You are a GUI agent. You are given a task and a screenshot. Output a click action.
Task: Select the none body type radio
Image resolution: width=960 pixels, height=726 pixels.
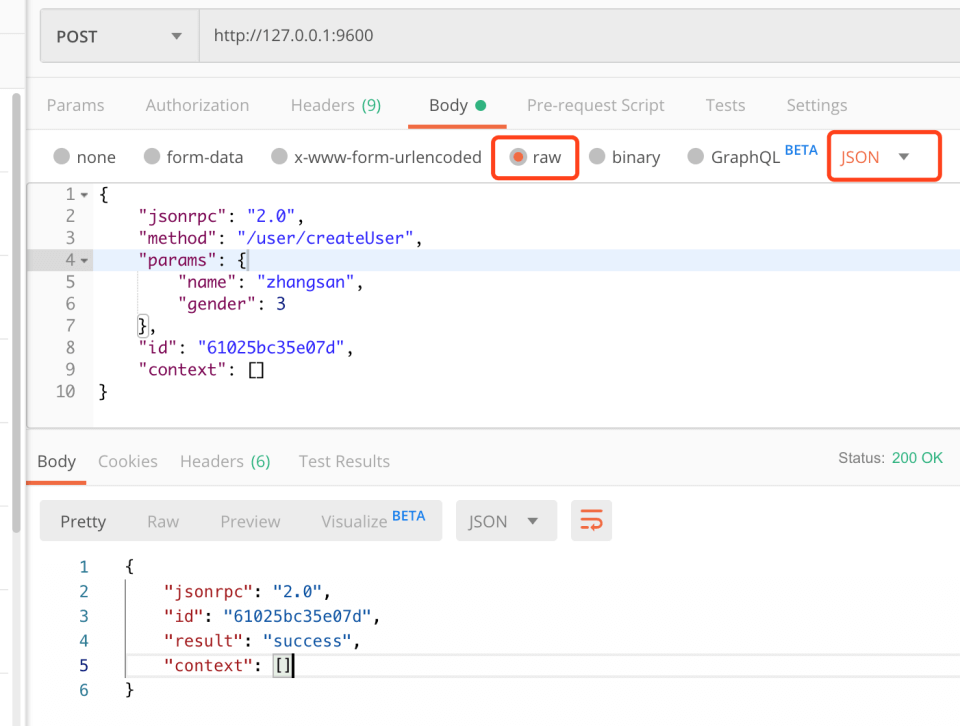point(61,157)
